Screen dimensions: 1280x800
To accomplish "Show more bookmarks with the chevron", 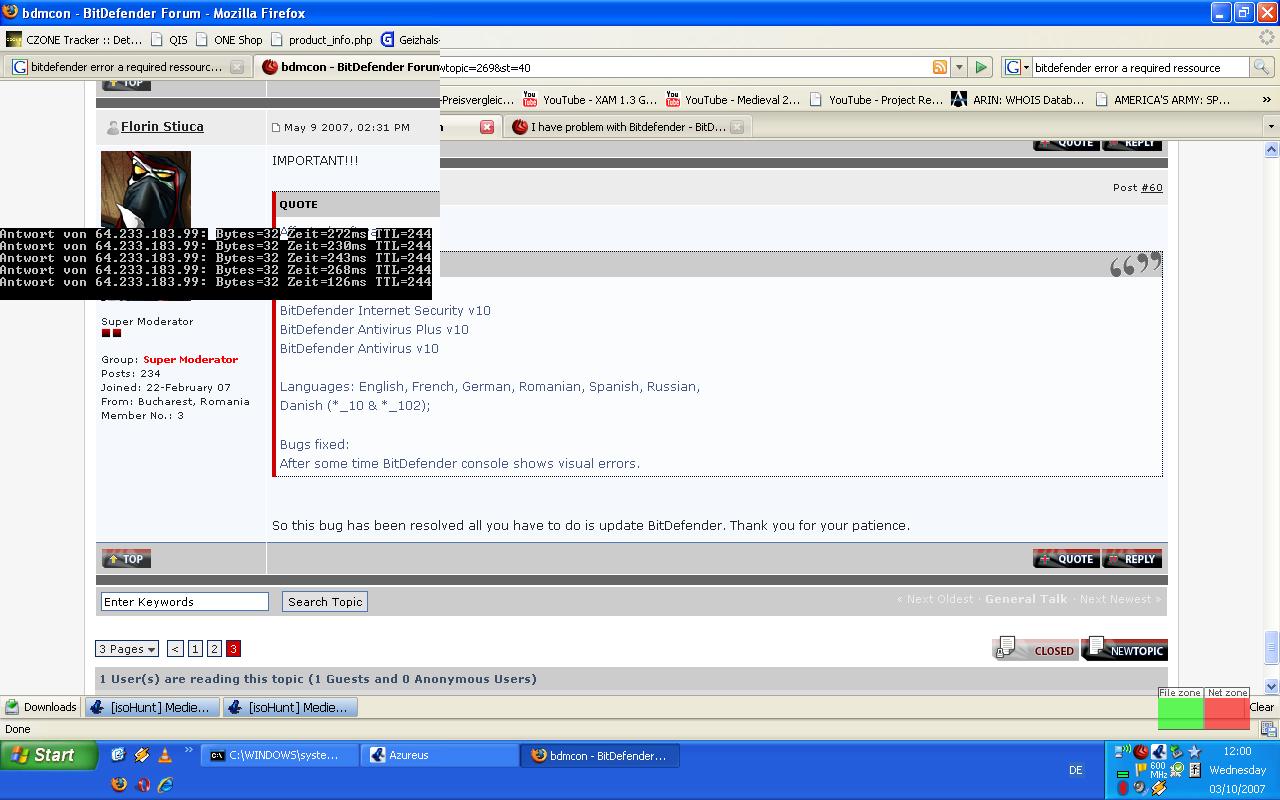I will coord(1266,99).
